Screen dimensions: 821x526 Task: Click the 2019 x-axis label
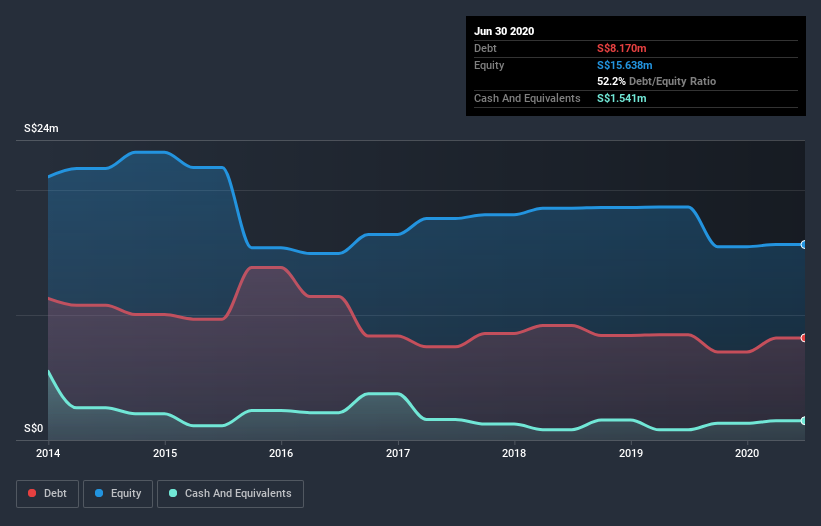pos(631,453)
